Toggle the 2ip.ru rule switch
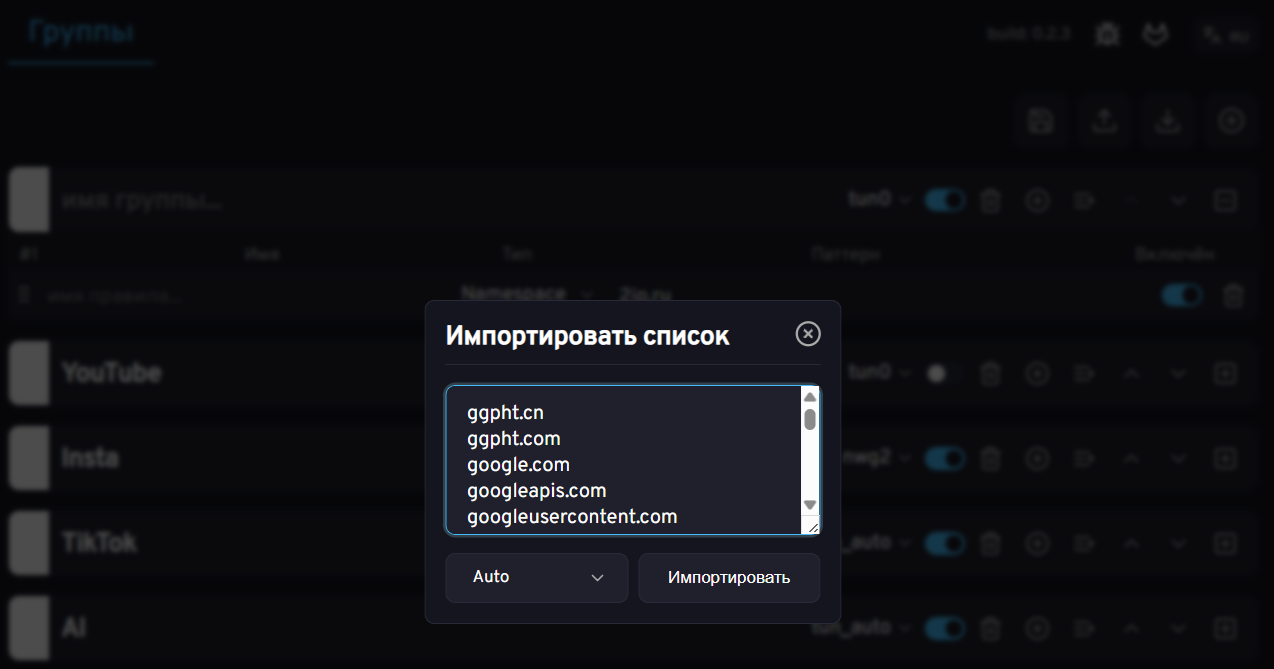Viewport: 1274px width, 669px height. [x=1182, y=295]
